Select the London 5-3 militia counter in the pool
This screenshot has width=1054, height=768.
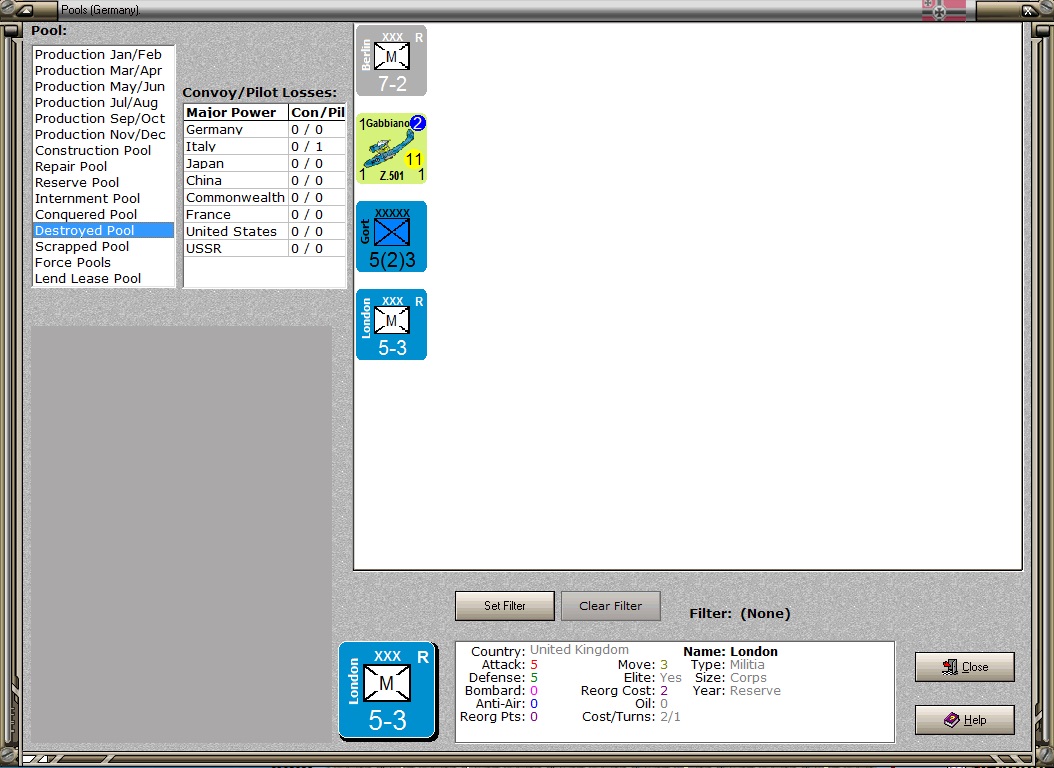coord(391,325)
